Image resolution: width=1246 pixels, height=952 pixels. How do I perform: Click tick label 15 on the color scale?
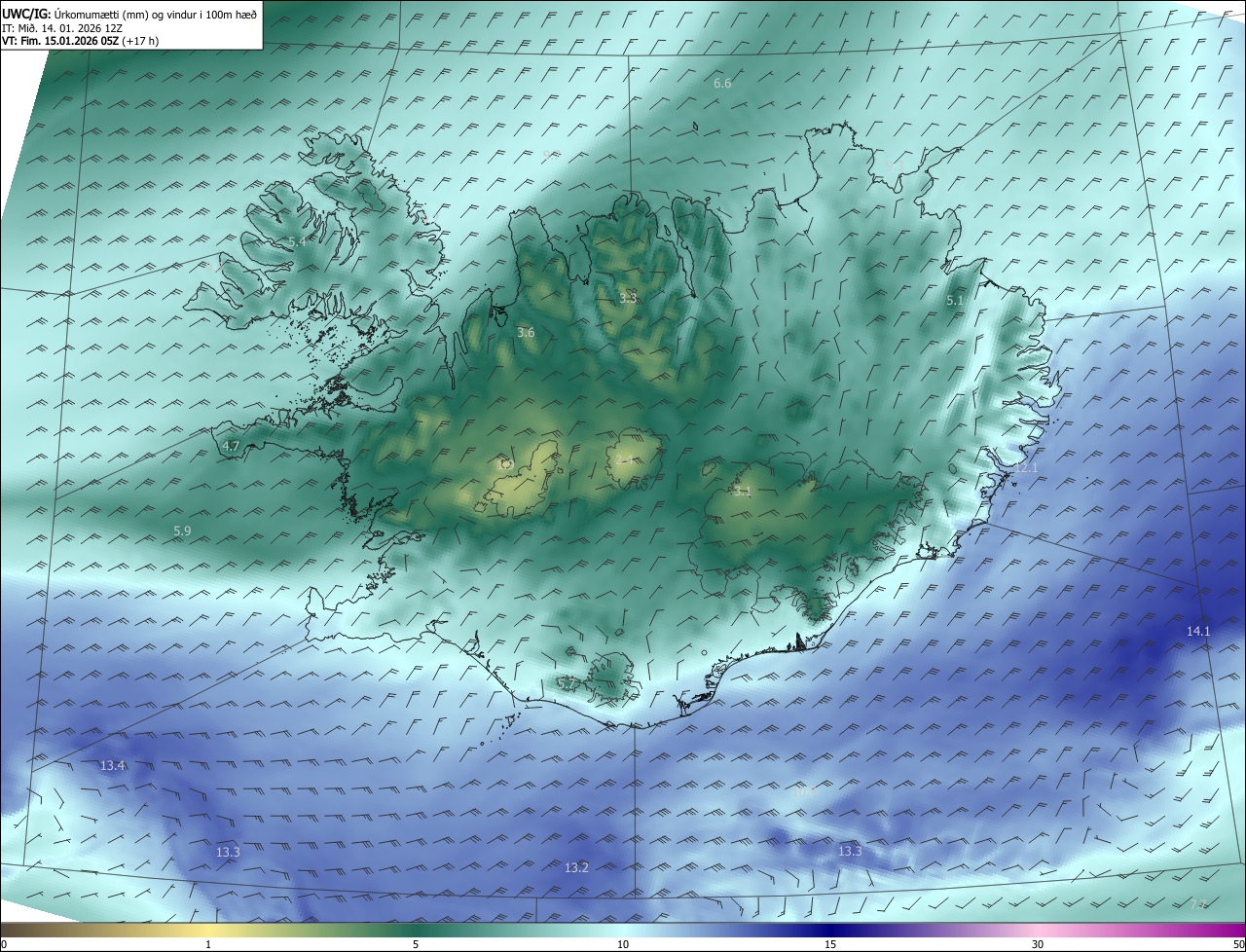(x=830, y=944)
